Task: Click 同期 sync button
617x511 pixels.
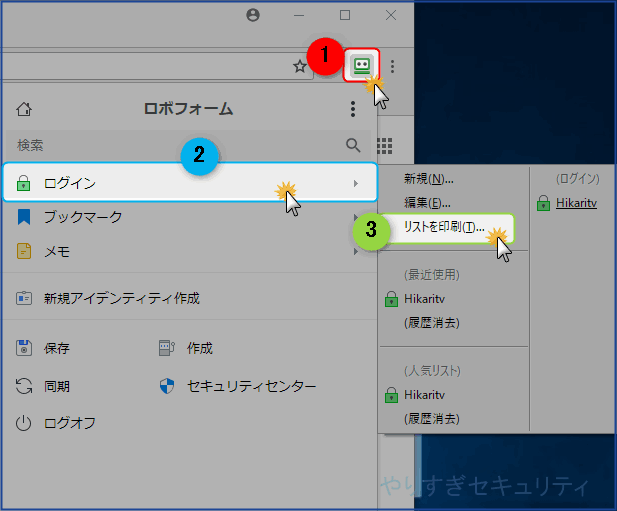Action: (57, 386)
